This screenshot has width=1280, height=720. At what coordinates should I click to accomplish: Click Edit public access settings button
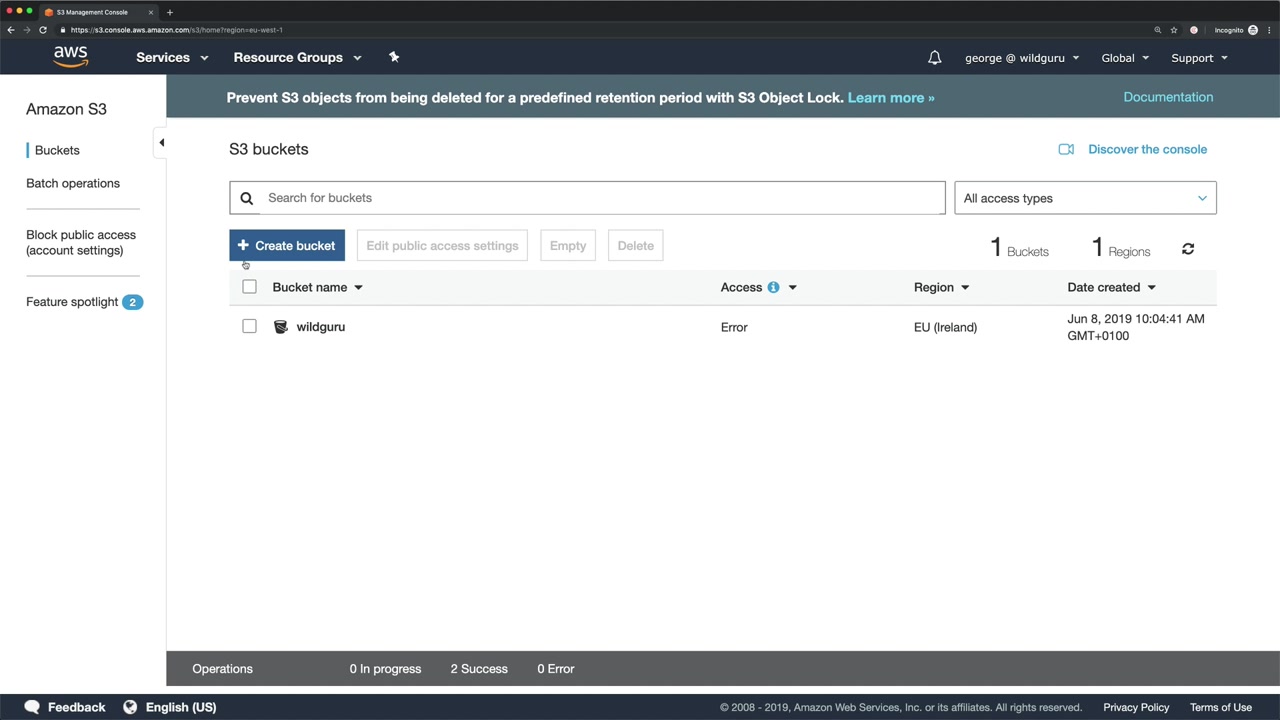pyautogui.click(x=442, y=246)
